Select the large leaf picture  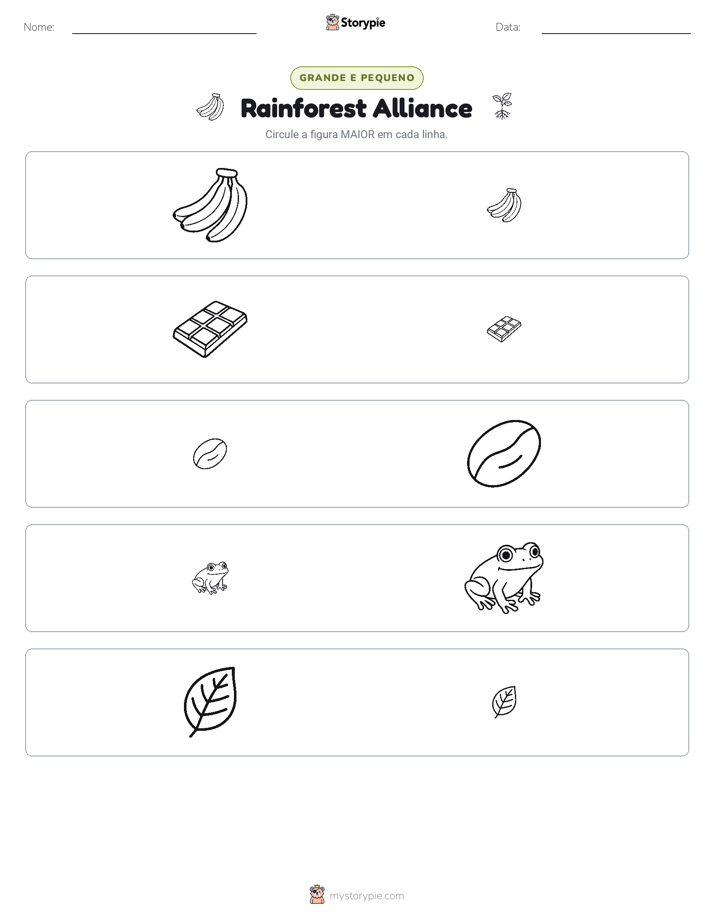pos(210,702)
